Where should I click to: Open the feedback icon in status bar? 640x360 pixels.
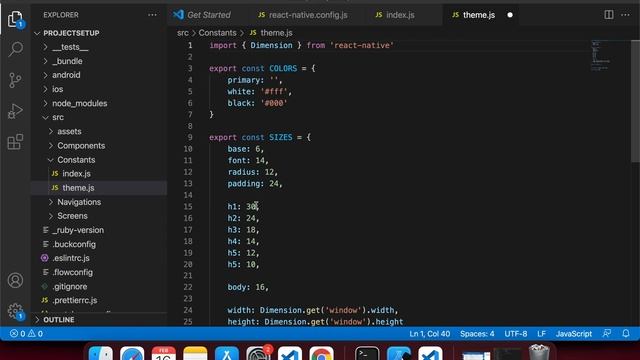click(607, 333)
